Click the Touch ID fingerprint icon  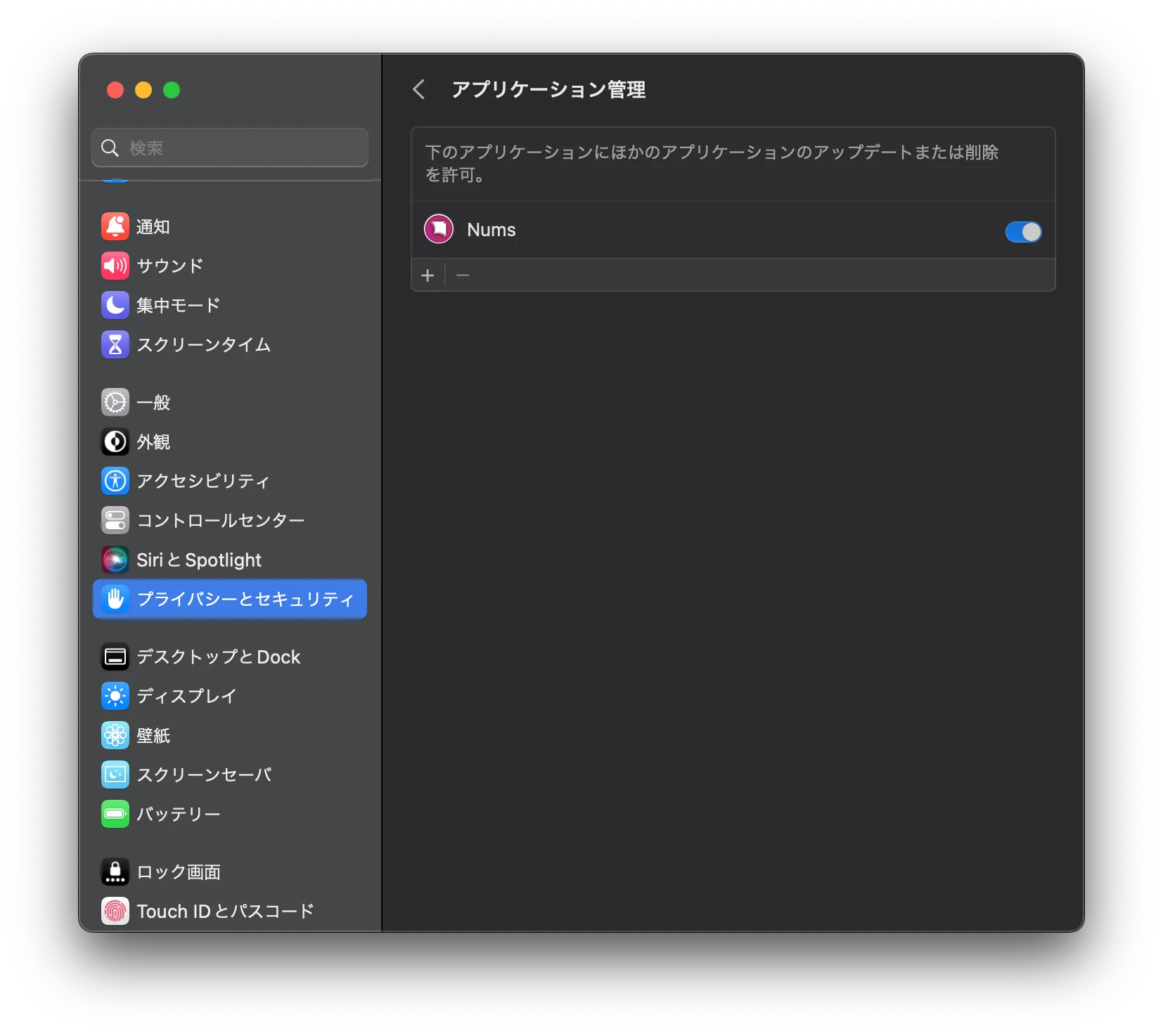(x=115, y=911)
